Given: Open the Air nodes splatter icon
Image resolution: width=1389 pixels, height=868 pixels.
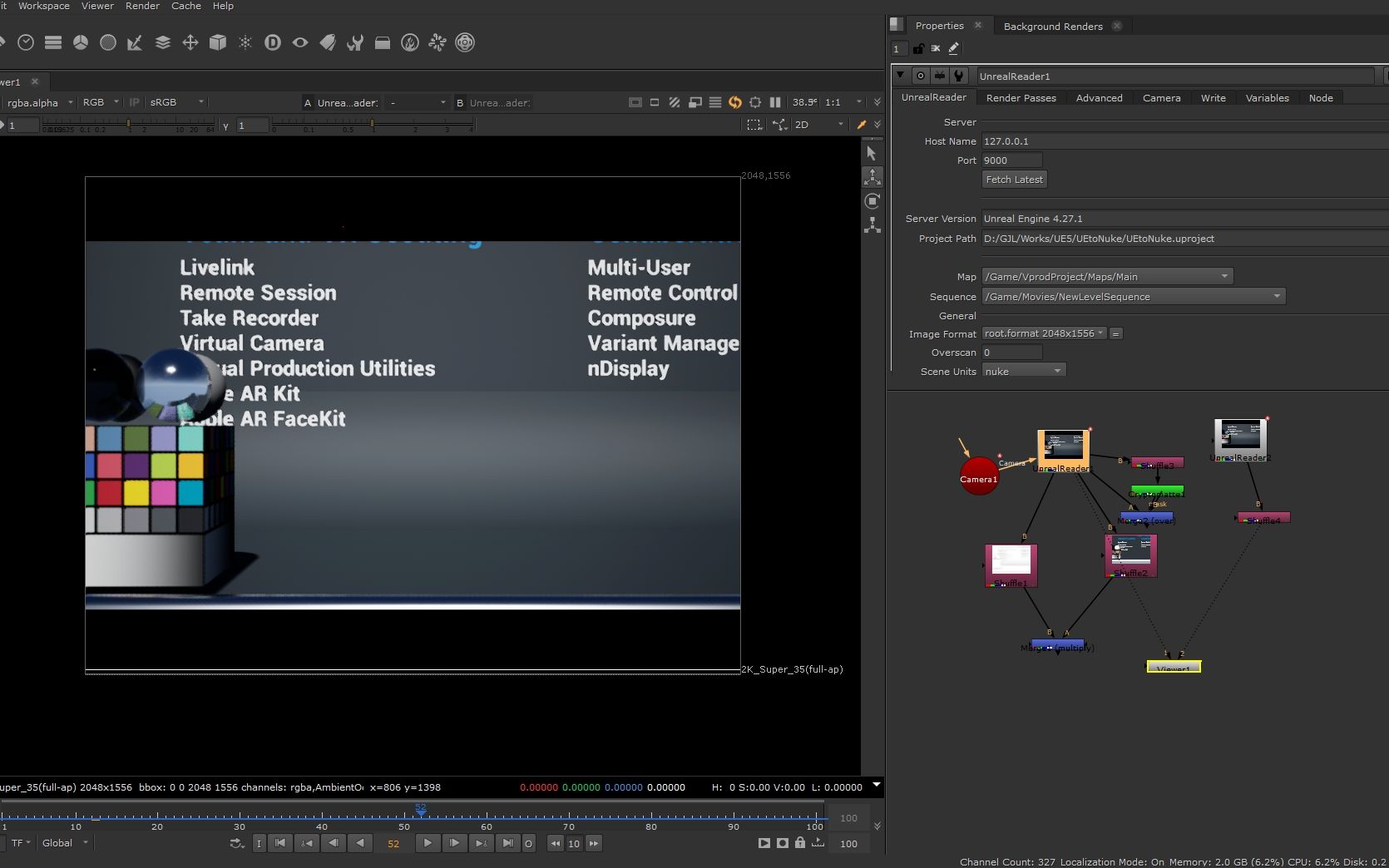Looking at the screenshot, I should [x=437, y=42].
